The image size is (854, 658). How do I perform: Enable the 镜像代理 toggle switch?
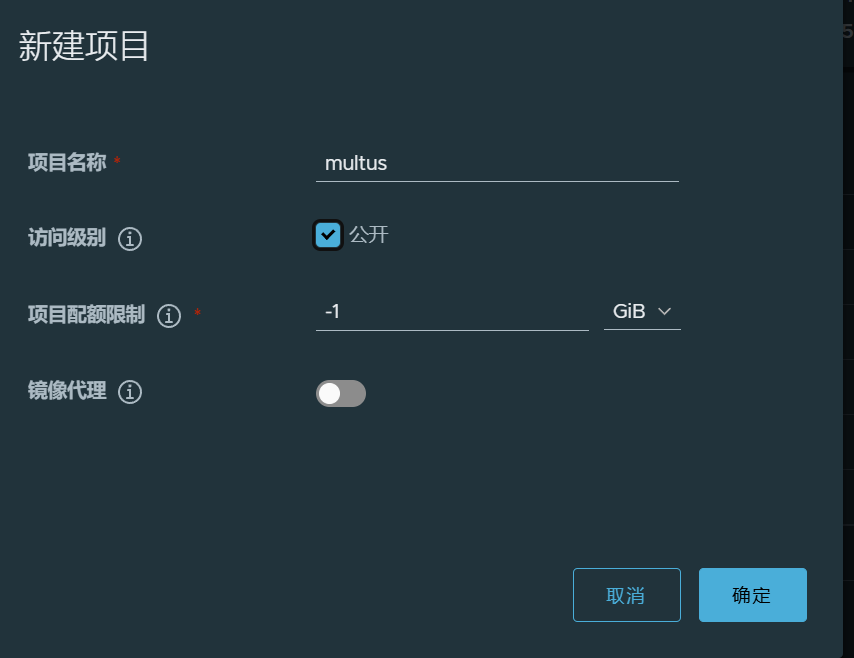(x=341, y=393)
